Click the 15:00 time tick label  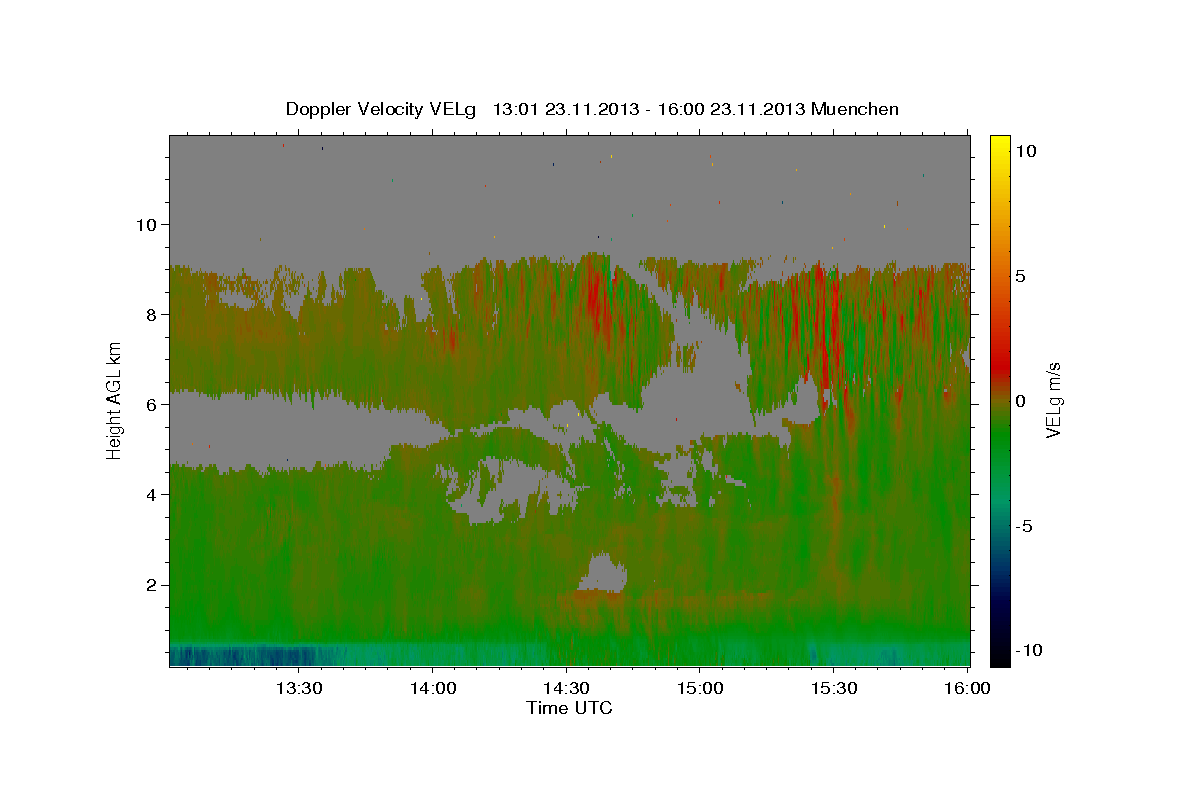tap(700, 688)
